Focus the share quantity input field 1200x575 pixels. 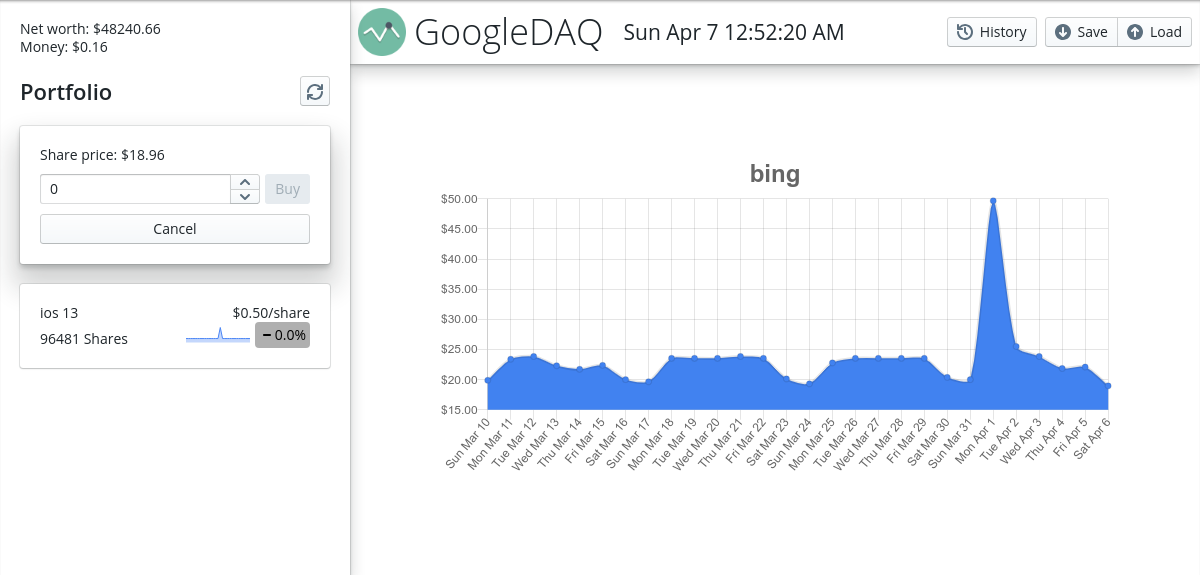[x=135, y=189]
